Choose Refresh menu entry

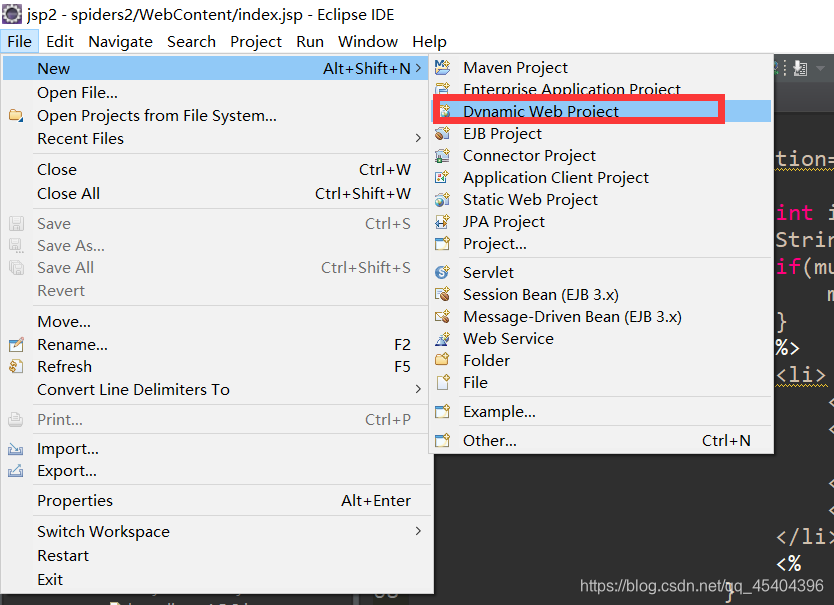217,366
